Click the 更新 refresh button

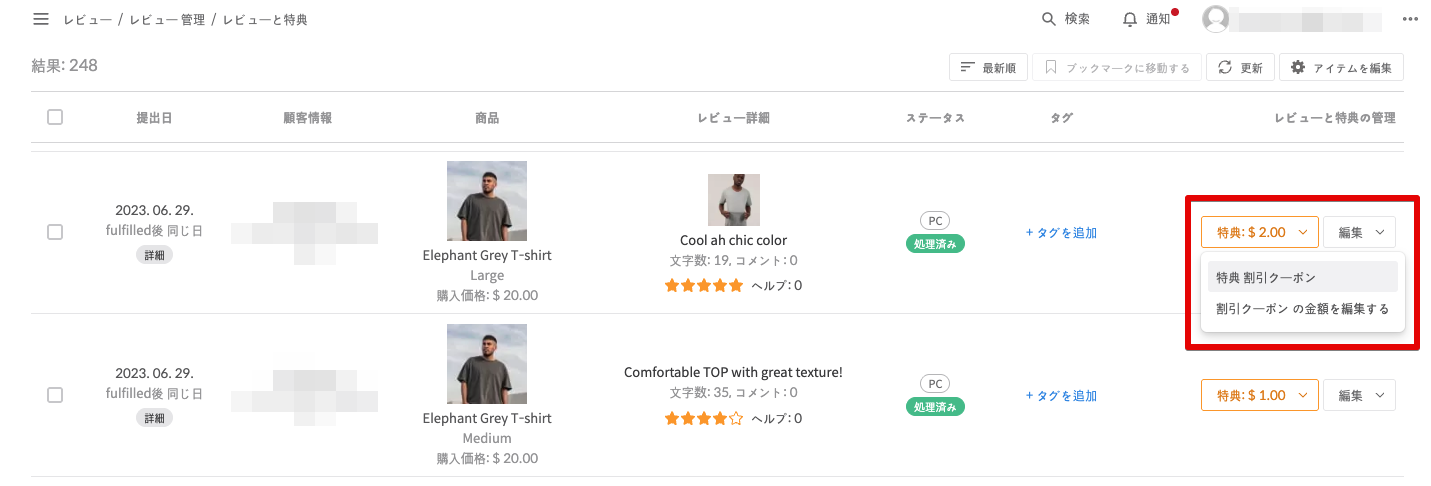click(1240, 68)
